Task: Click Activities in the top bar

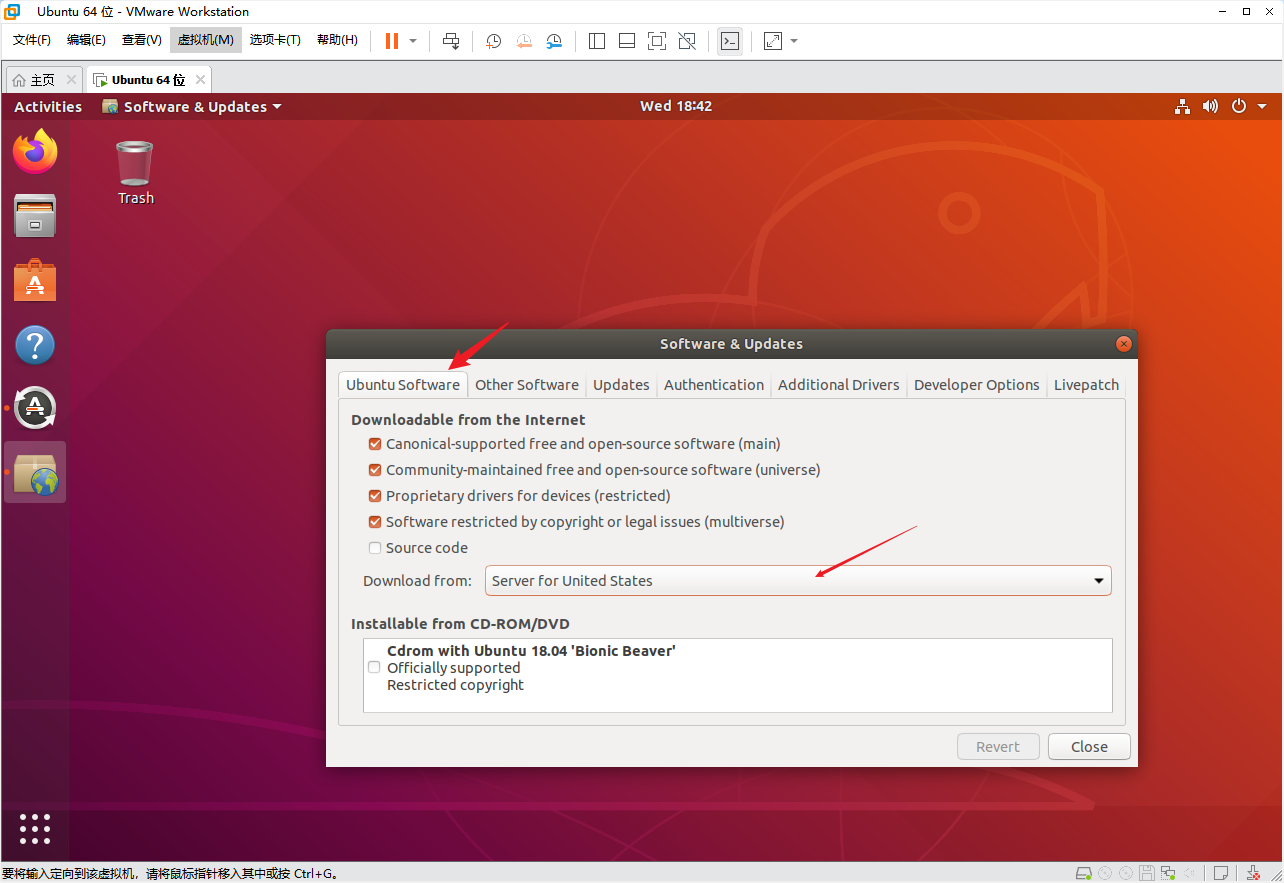Action: click(x=48, y=107)
